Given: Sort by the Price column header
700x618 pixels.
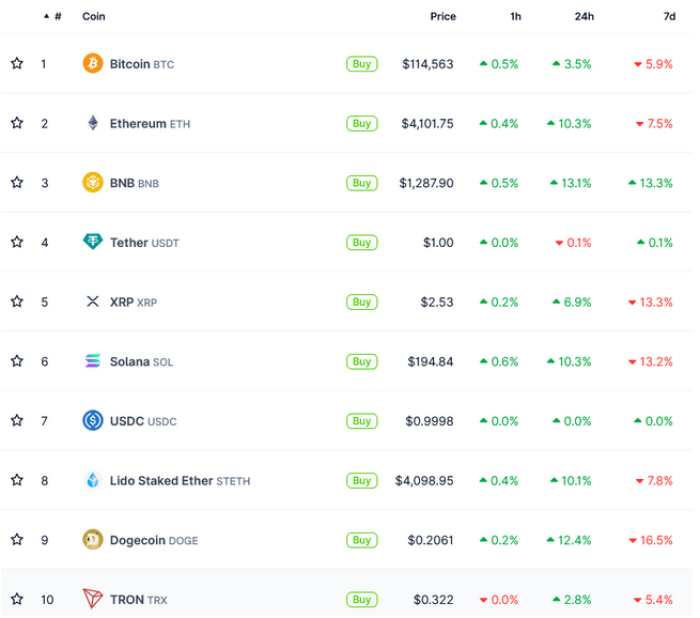Looking at the screenshot, I should tap(443, 17).
